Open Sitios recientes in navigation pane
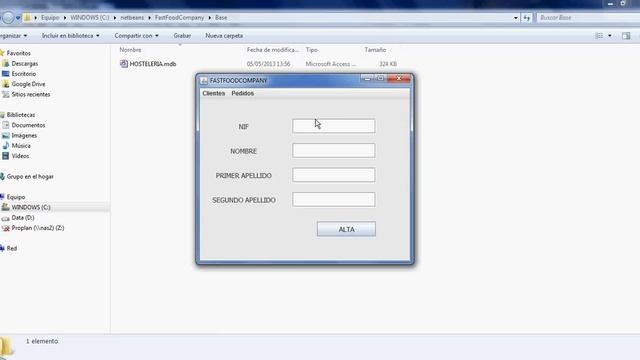Image resolution: width=640 pixels, height=360 pixels. [x=31, y=94]
